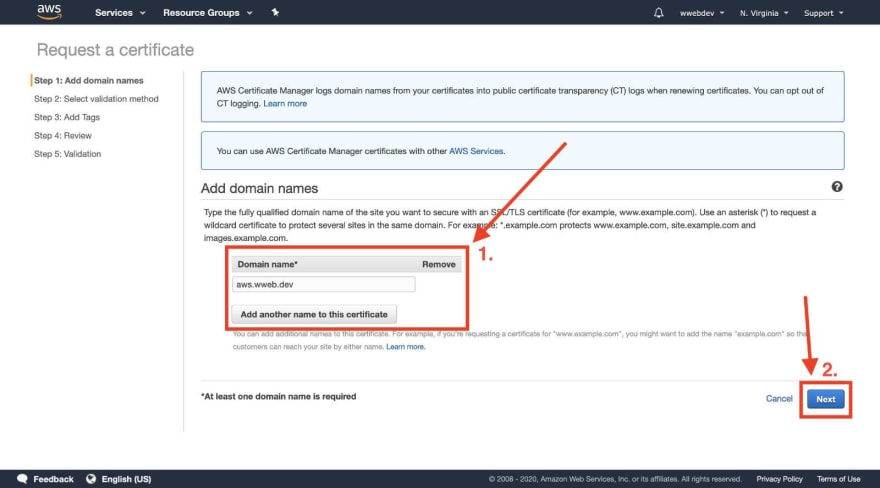Image resolution: width=880 pixels, height=488 pixels.
Task: Select Step 4: Review
Action: click(63, 135)
